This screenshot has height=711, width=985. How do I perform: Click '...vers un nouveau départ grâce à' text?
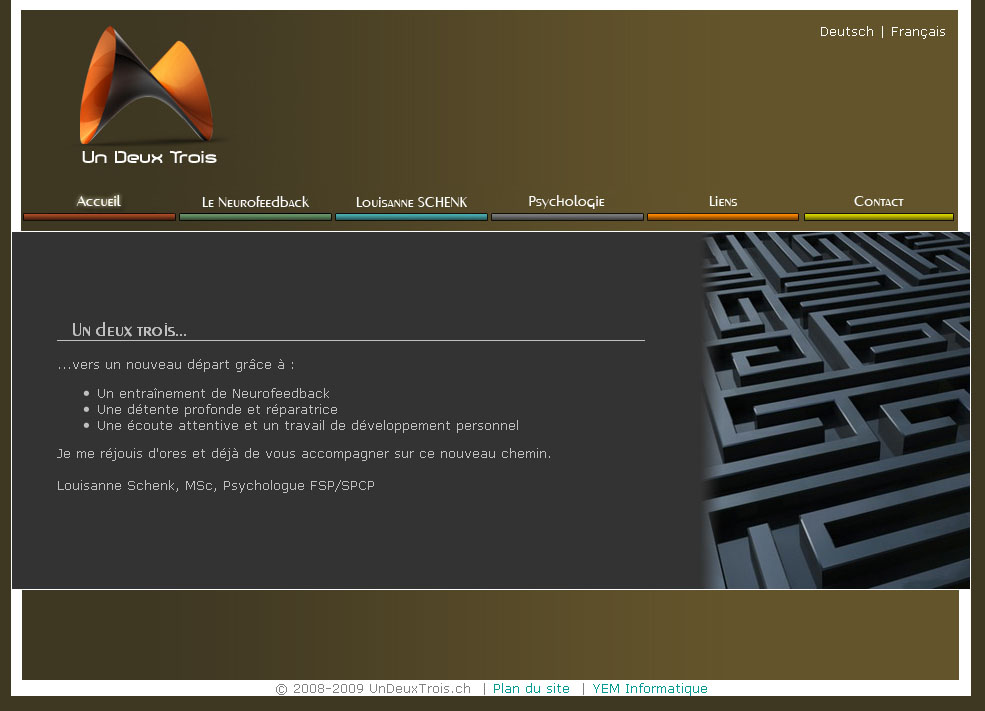click(x=175, y=365)
